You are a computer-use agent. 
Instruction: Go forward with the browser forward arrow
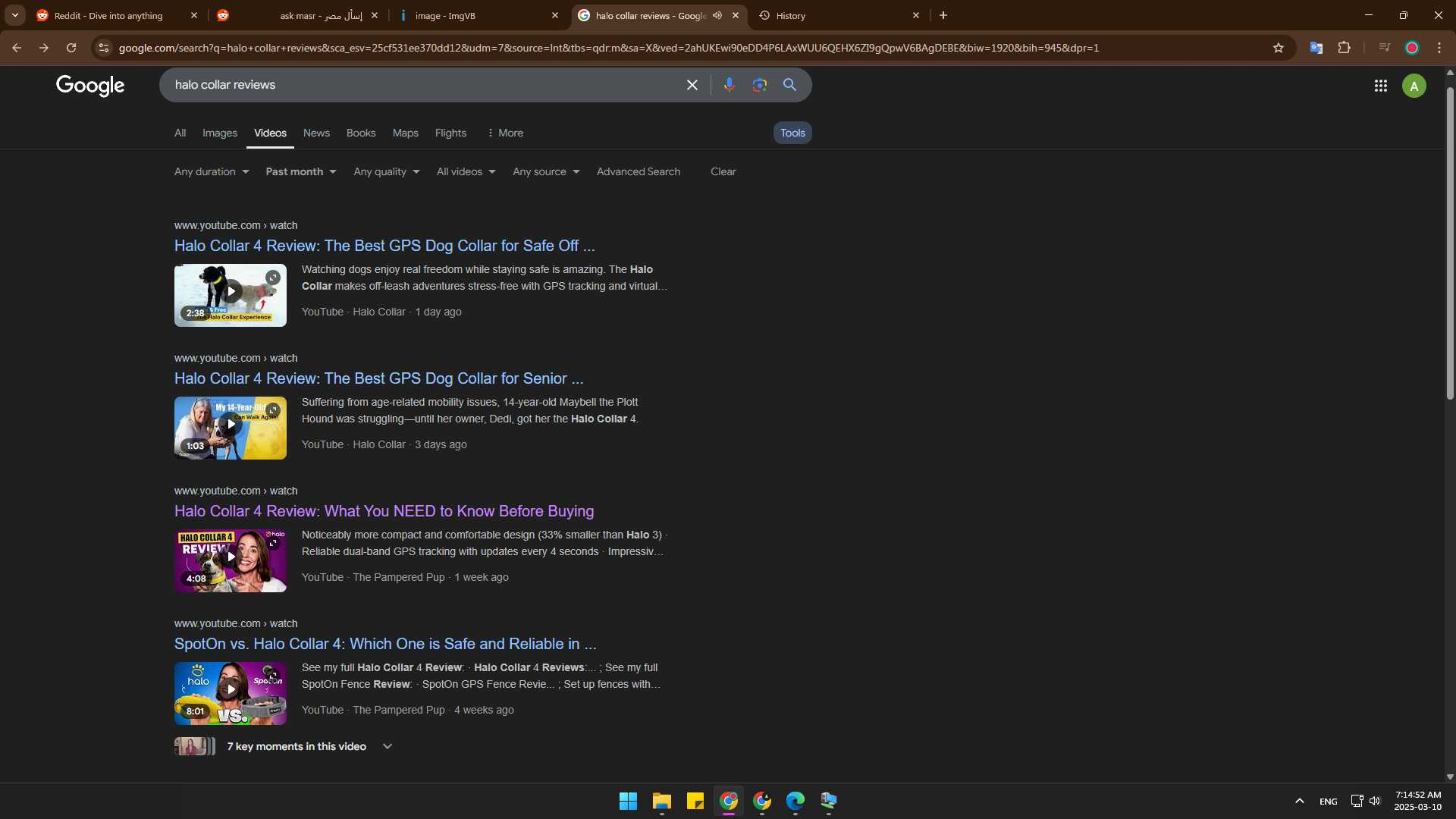click(x=44, y=48)
